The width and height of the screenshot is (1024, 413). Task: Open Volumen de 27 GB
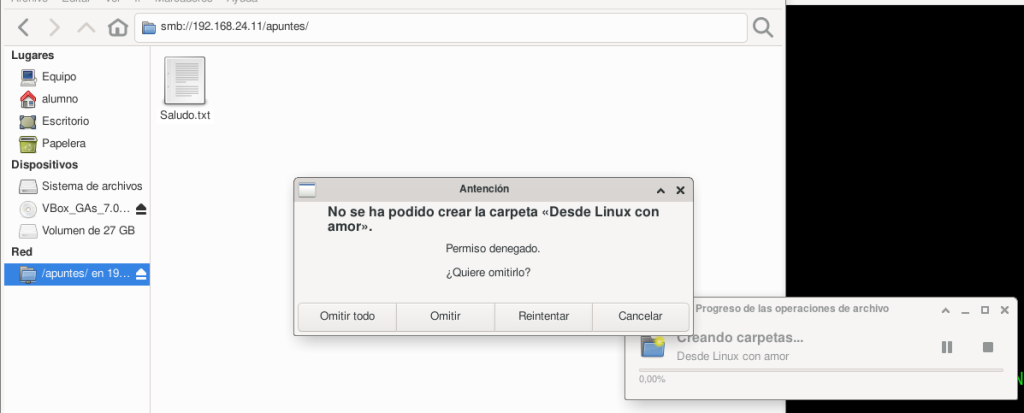88,230
